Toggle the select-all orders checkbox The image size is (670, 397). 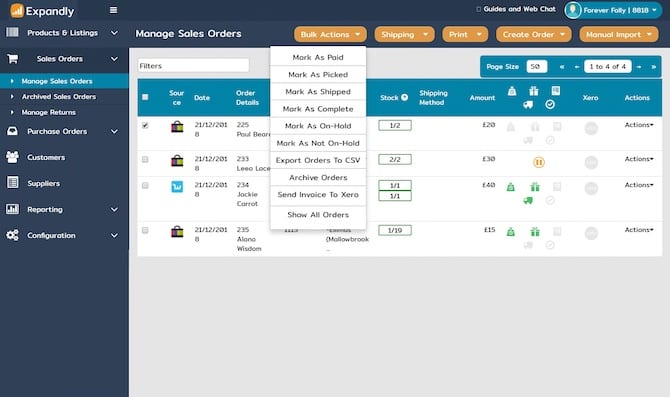point(145,97)
